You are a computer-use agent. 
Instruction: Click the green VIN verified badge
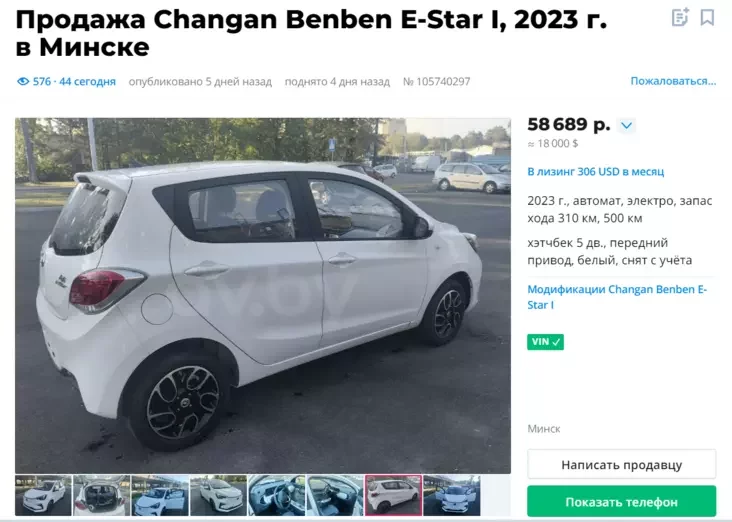545,342
